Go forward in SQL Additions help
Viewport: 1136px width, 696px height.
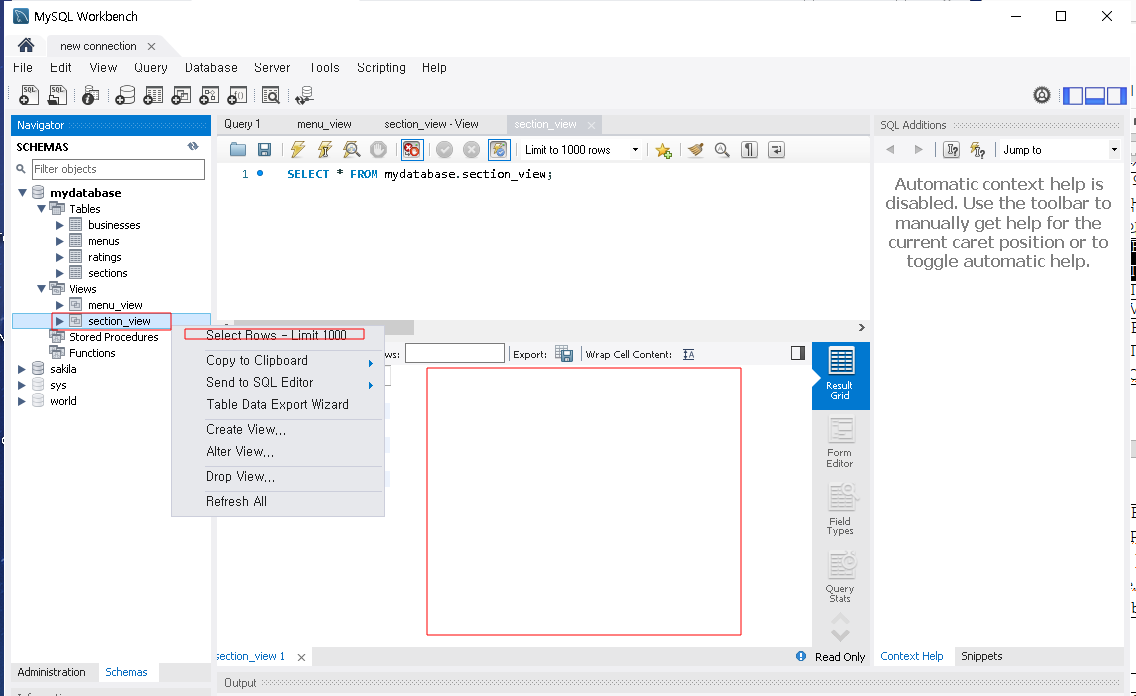(x=919, y=150)
